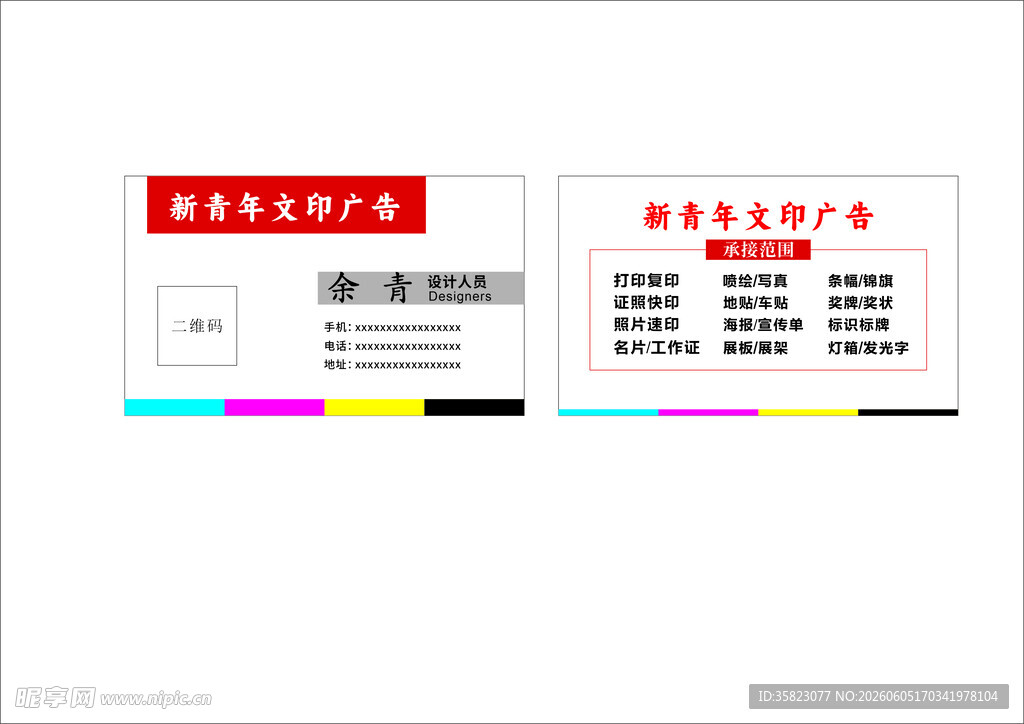
Task: Click the 地贴/车贴 service text
Action: coord(756,303)
